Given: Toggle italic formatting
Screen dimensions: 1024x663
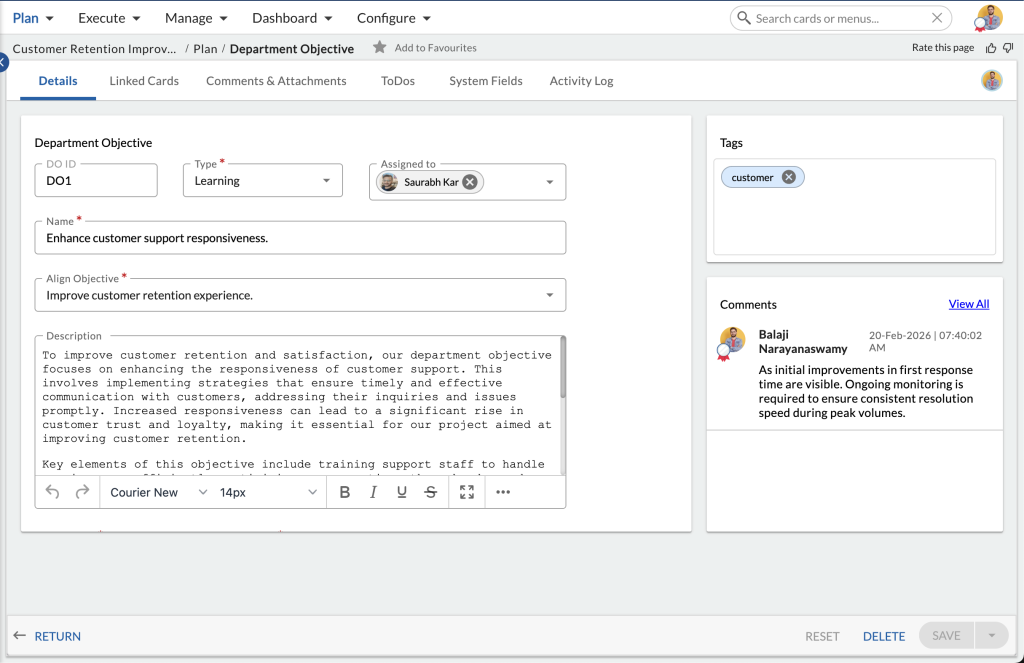Looking at the screenshot, I should (373, 492).
